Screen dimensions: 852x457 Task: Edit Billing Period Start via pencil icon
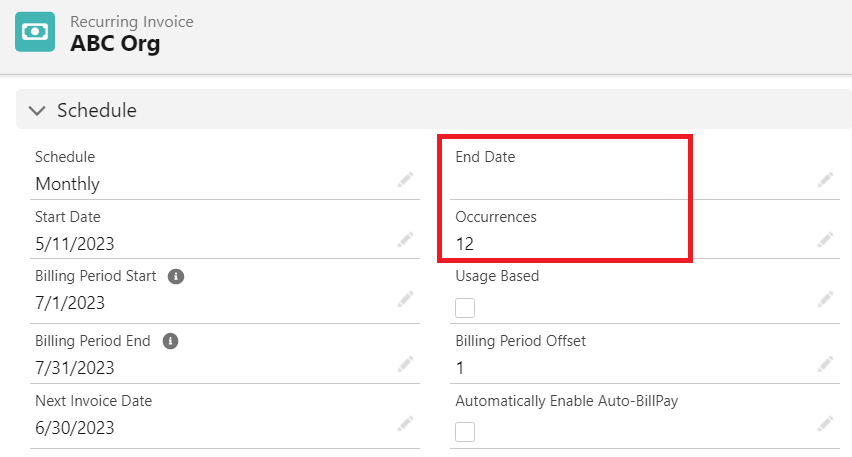(404, 299)
